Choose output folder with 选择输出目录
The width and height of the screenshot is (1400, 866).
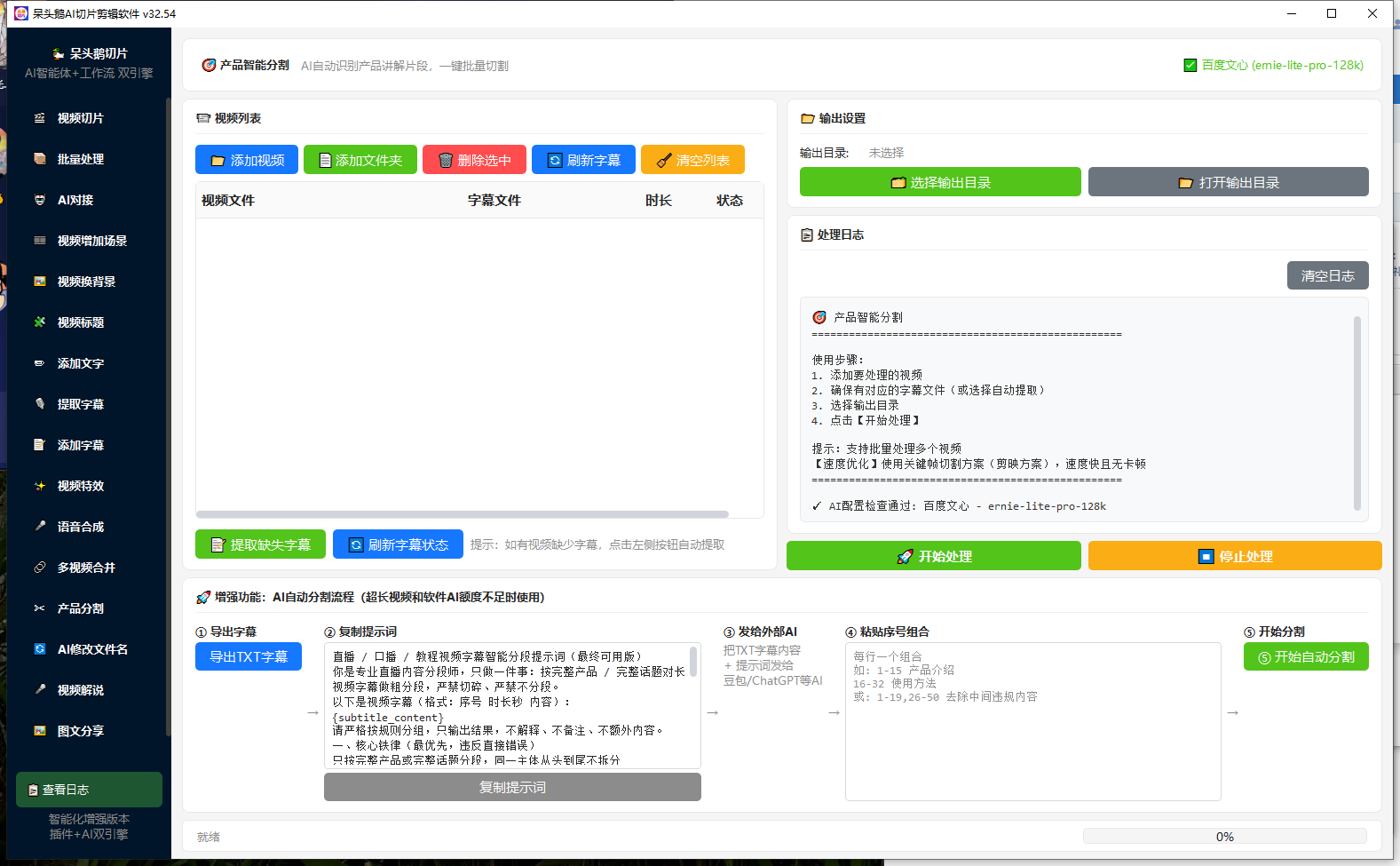[940, 182]
